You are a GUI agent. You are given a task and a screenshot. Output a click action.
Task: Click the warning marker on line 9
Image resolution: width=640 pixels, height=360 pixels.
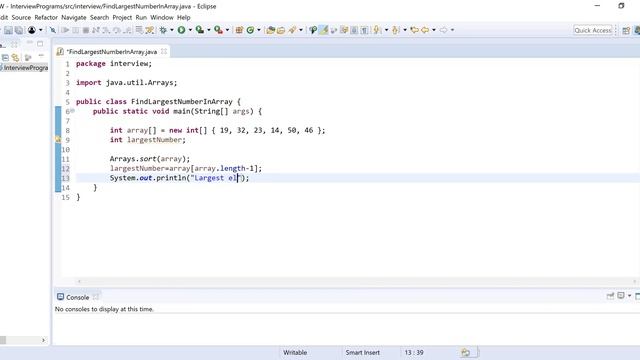point(58,140)
